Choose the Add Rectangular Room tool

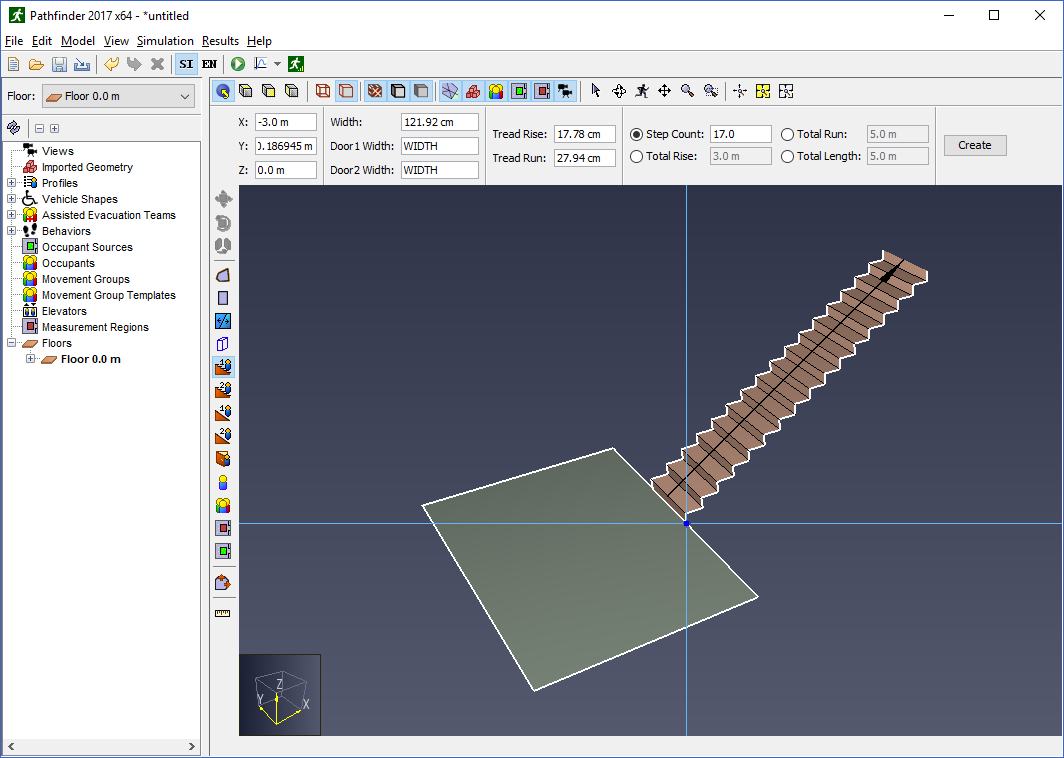coord(223,298)
